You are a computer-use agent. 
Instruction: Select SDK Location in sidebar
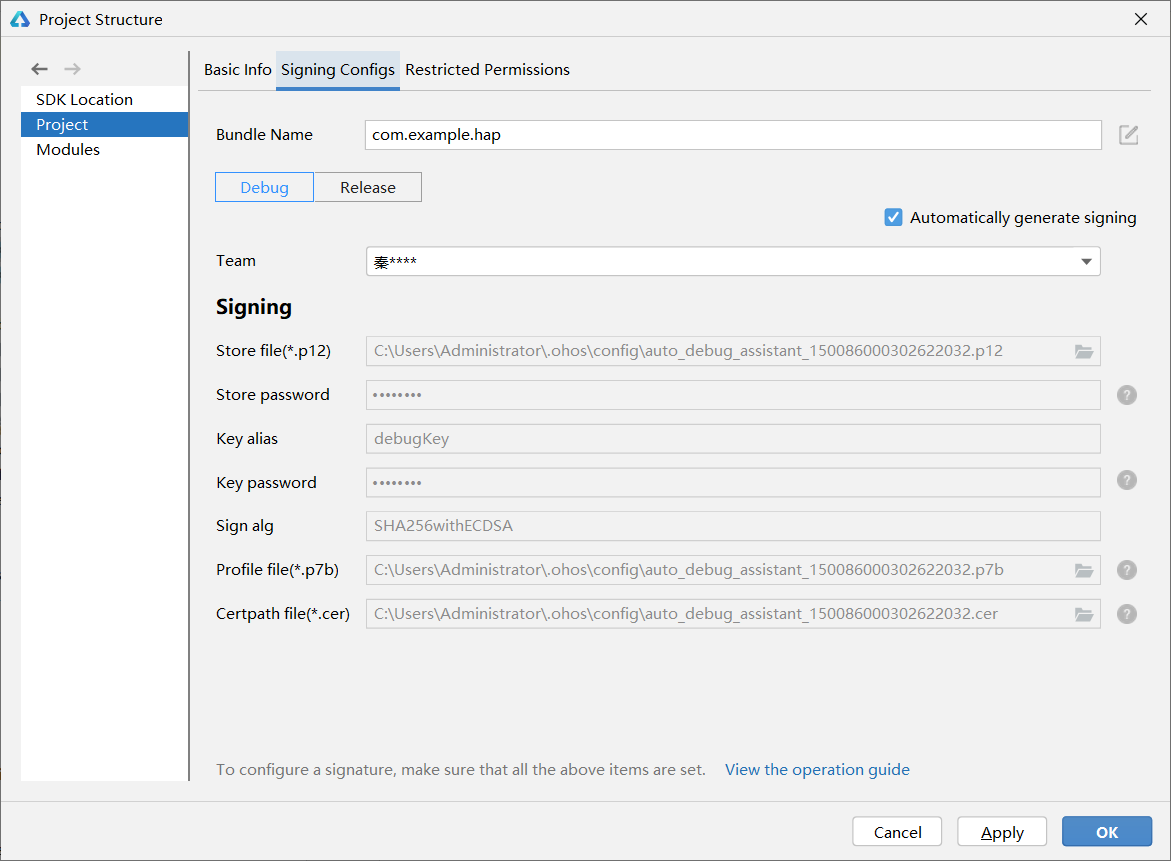coord(84,100)
